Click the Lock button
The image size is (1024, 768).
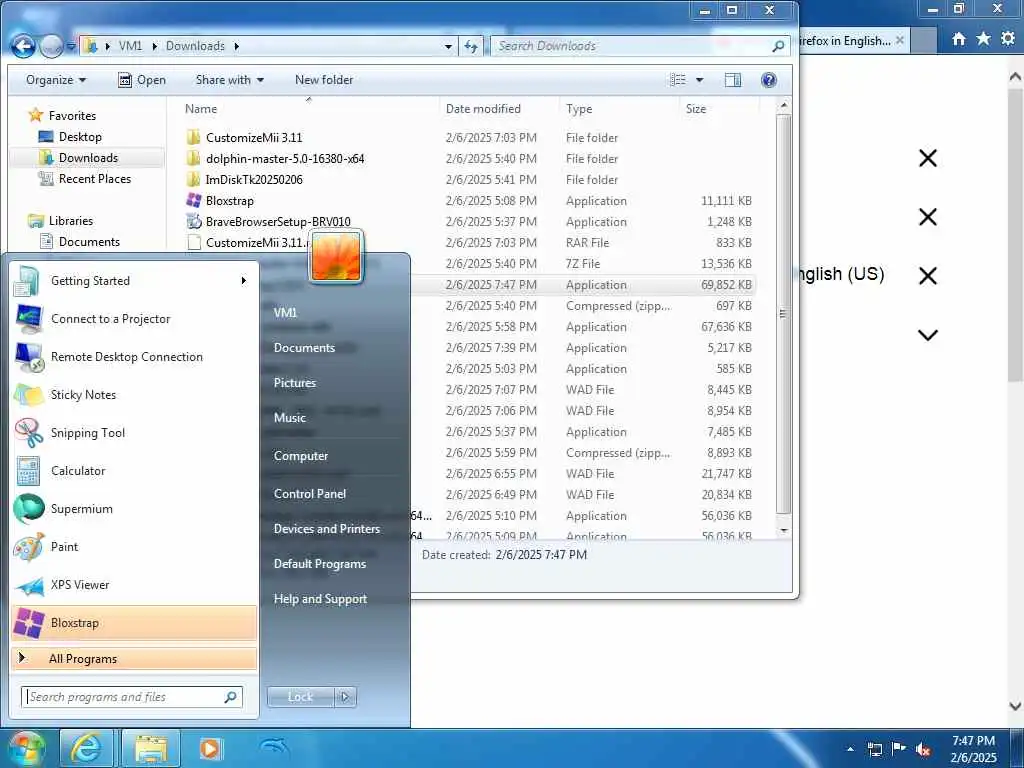click(x=300, y=697)
